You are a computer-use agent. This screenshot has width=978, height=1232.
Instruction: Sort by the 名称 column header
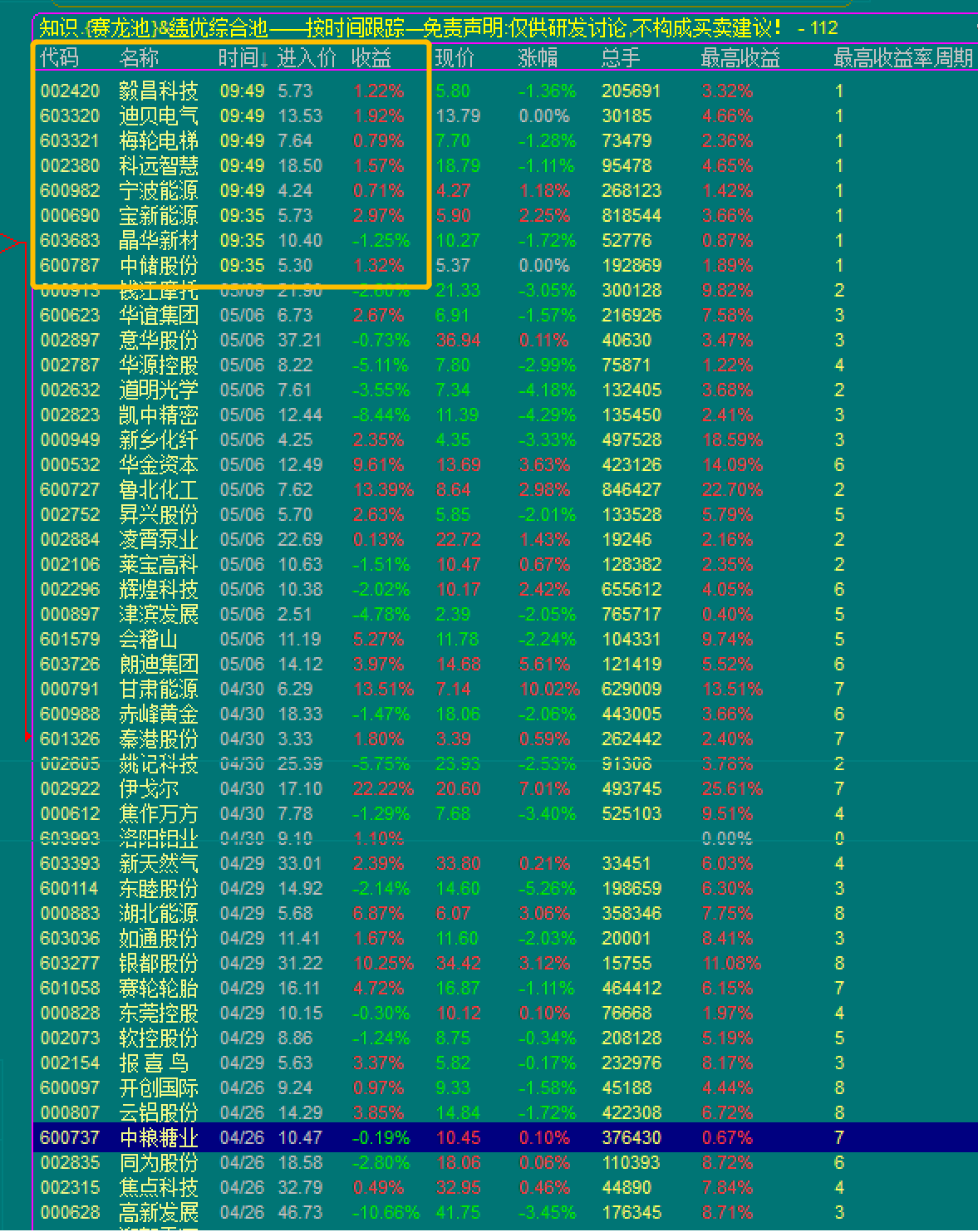pyautogui.click(x=139, y=58)
